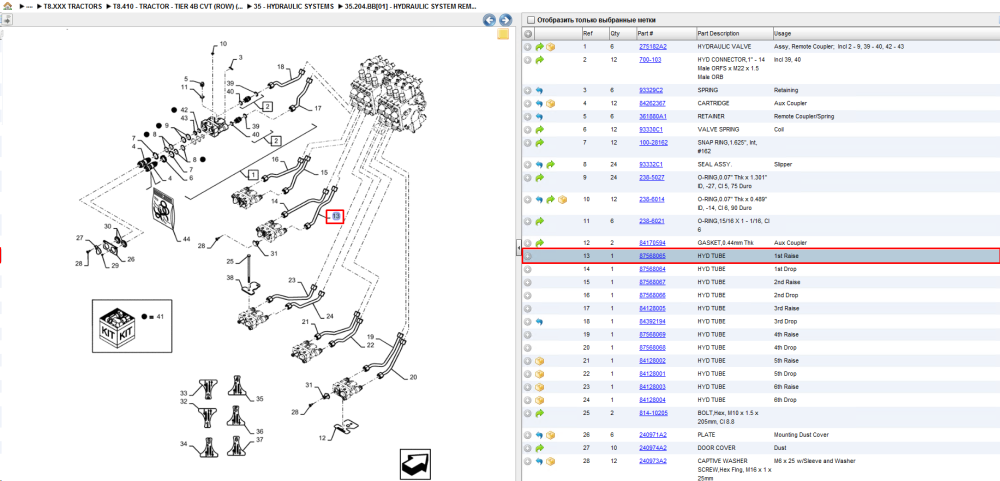
Task: Click the Part Description column header
Action: click(x=733, y=33)
